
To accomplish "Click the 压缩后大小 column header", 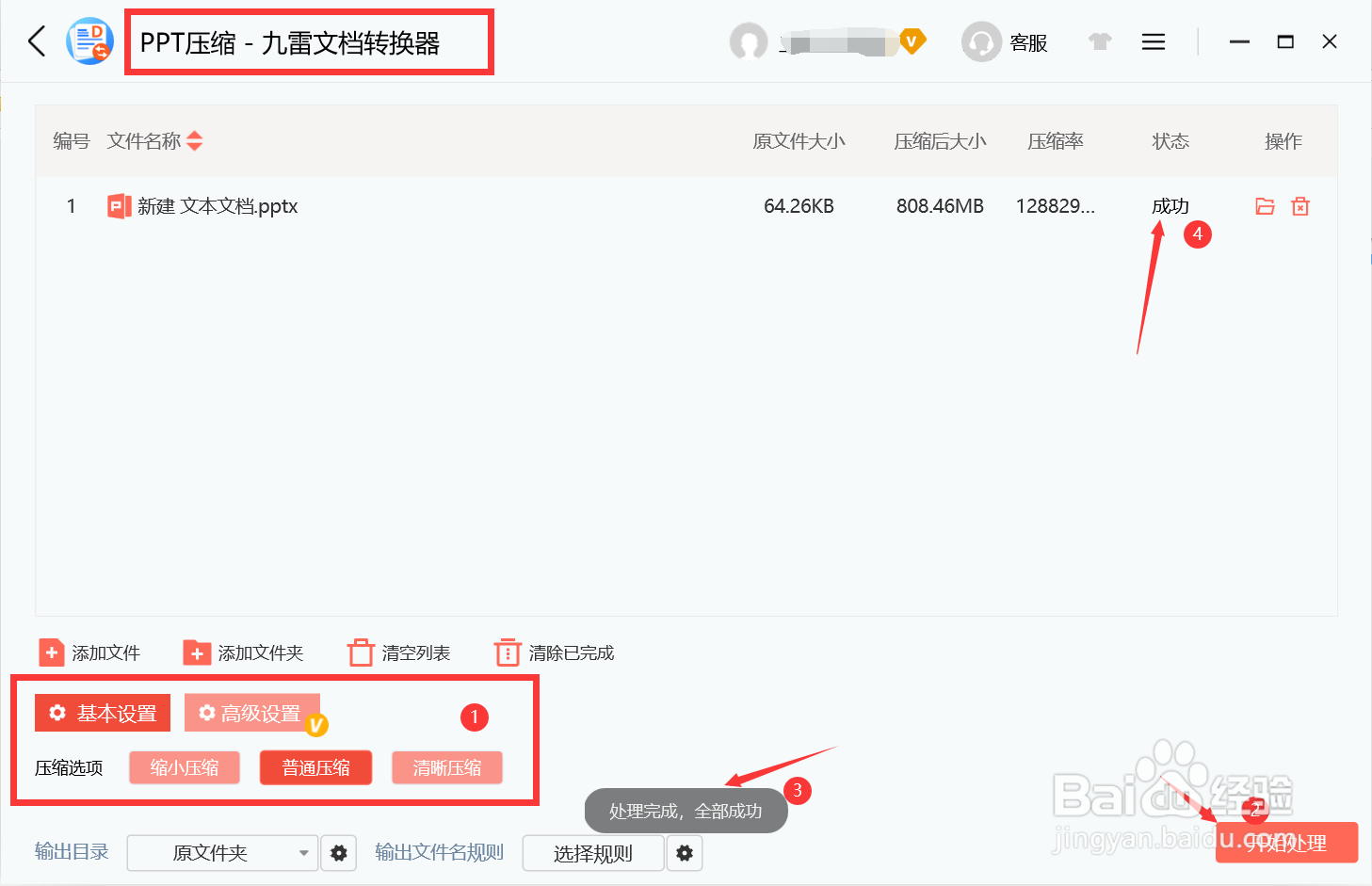I will point(940,141).
